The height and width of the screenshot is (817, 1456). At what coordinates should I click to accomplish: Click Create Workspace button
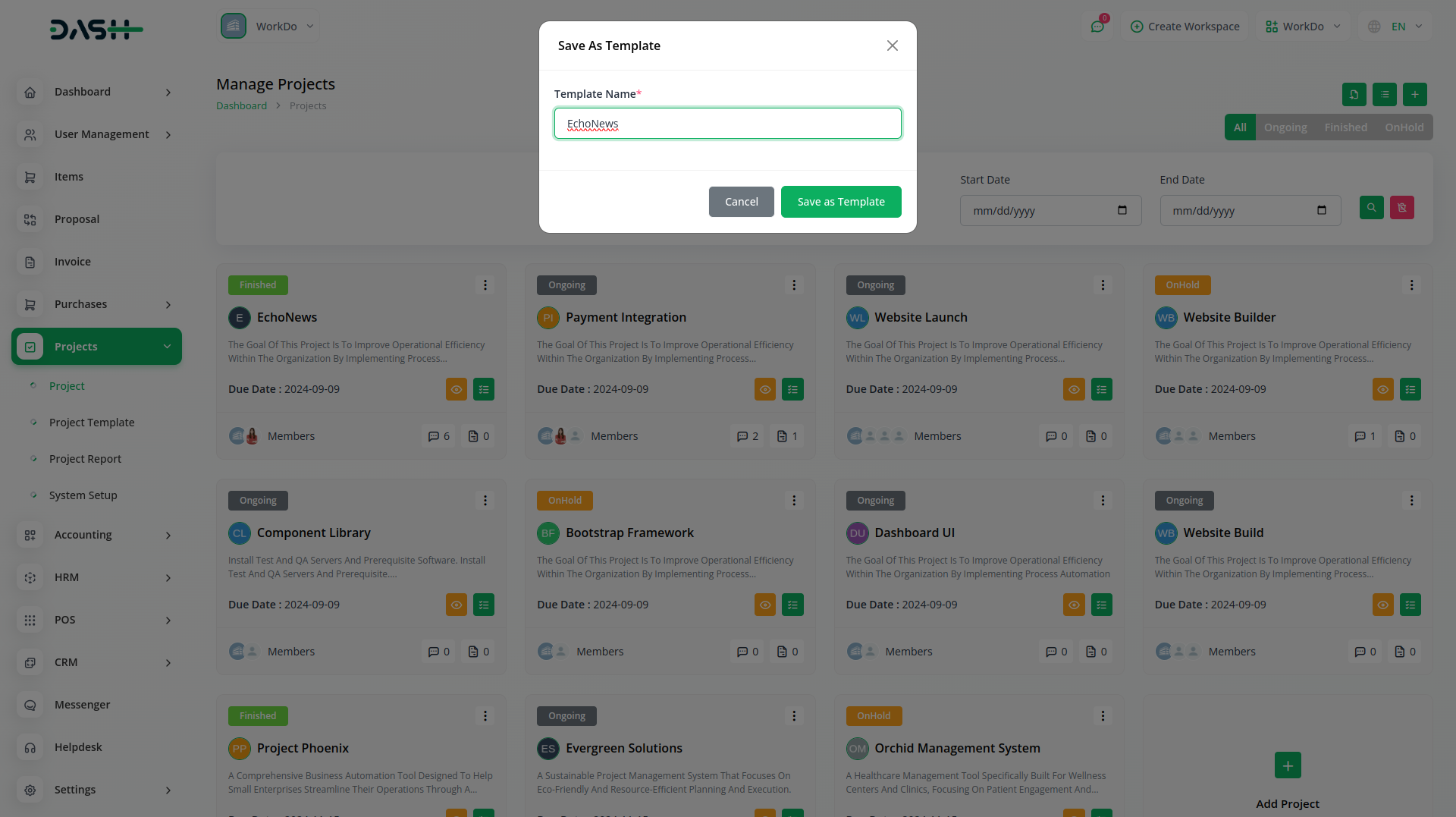coord(1185,27)
